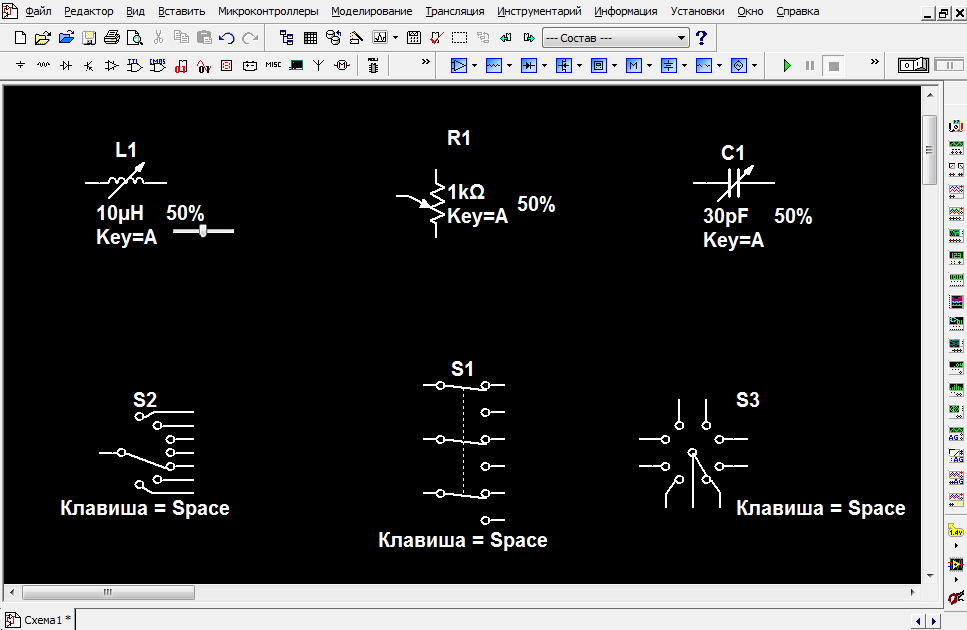Select the MISC components icon
This screenshot has width=967, height=630.
click(x=272, y=65)
